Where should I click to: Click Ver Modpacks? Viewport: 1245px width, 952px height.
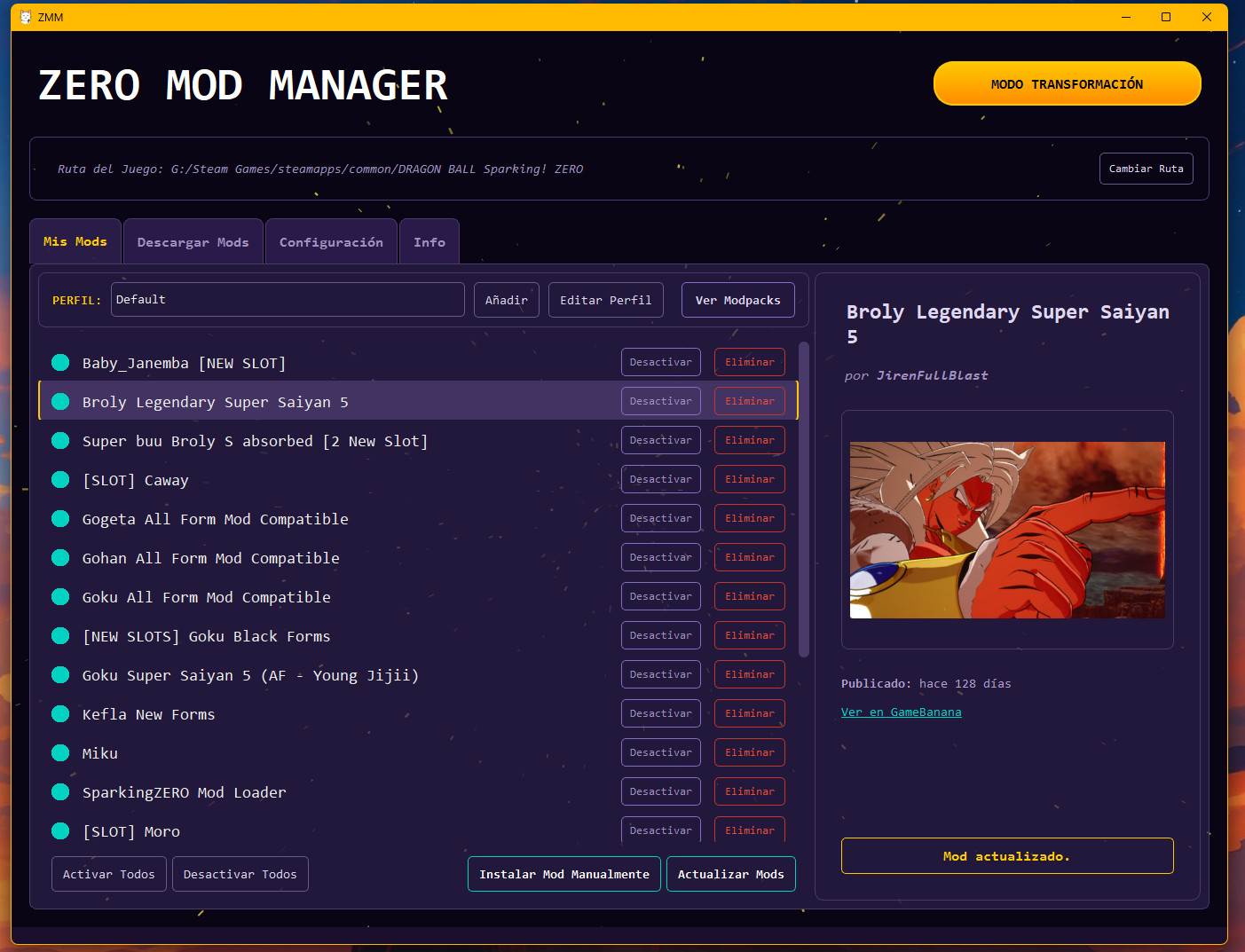737,300
